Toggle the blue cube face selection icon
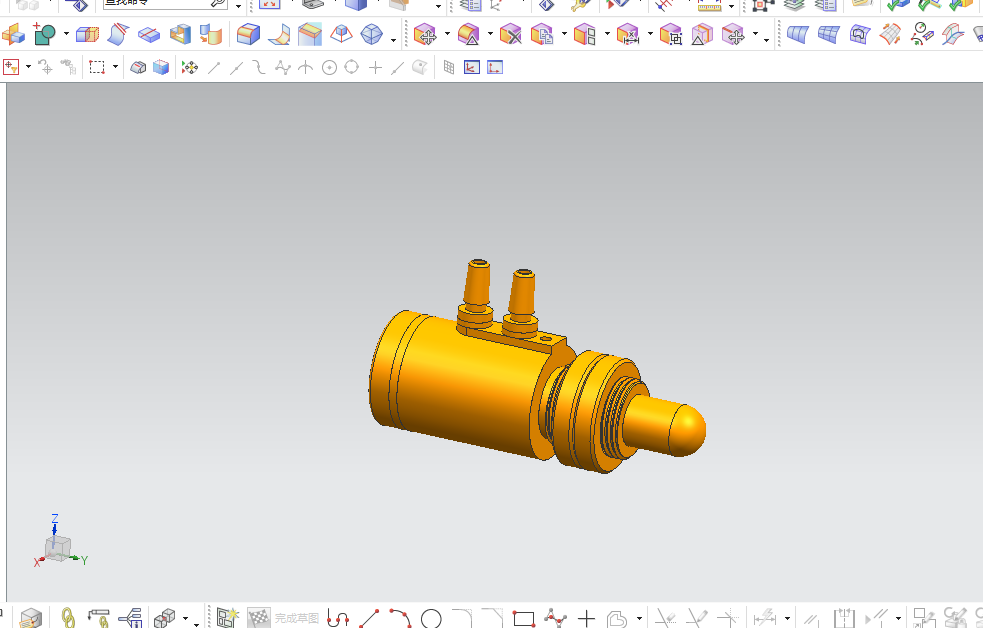This screenshot has width=983, height=628. pyautogui.click(x=161, y=67)
